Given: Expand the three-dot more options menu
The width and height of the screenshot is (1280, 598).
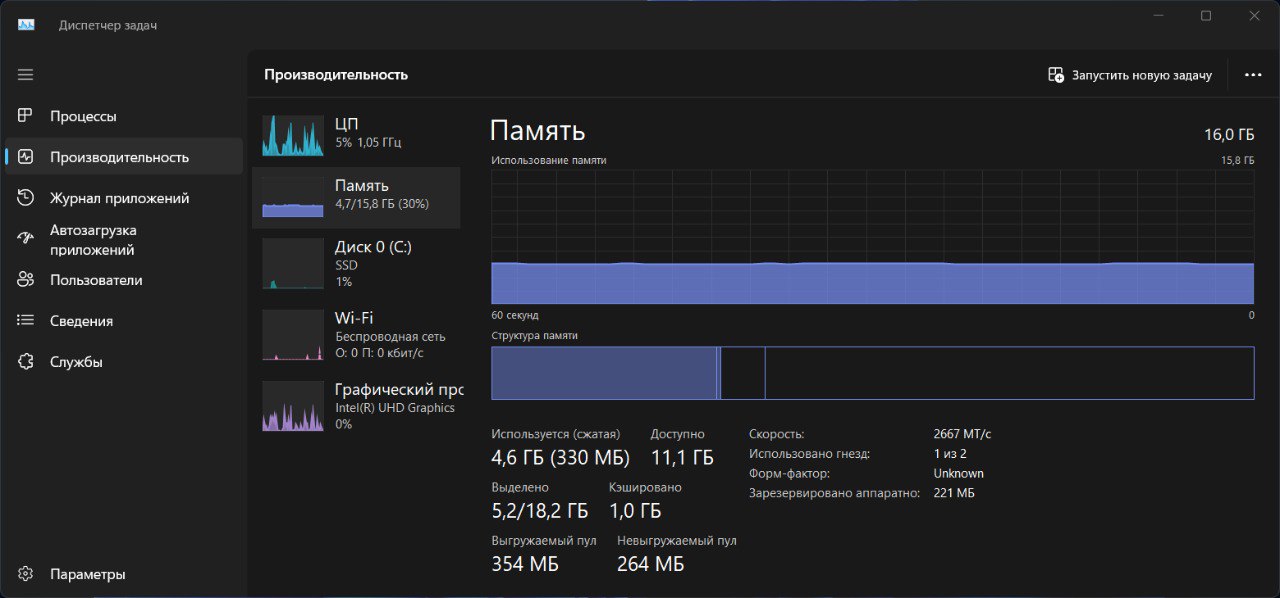Looking at the screenshot, I should click(x=1253, y=75).
